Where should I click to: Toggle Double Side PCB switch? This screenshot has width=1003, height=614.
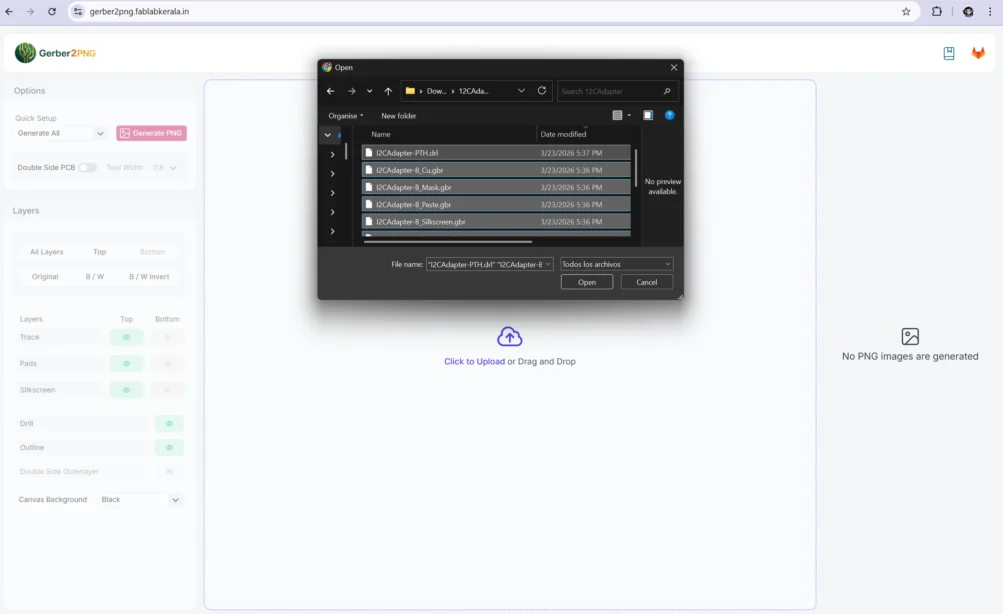tap(87, 167)
